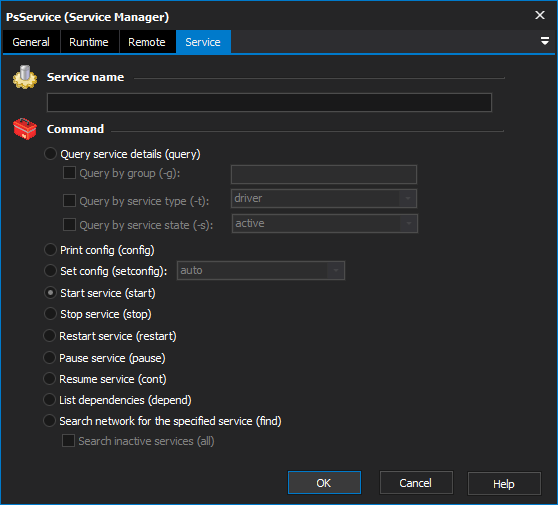Select Search network for service radio button
Screen dimensions: 558x505
pos(49,421)
